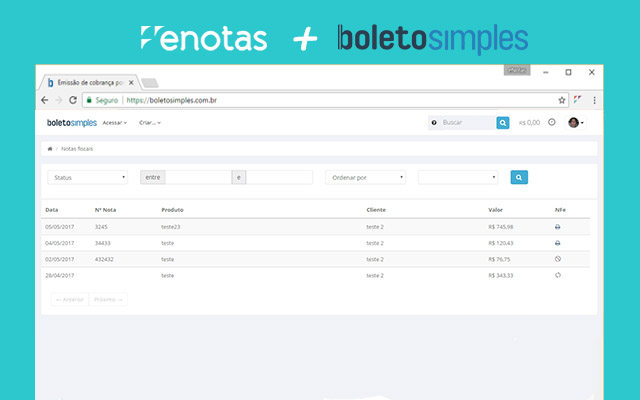Click value R$ 76,75
This screenshot has width=640, height=400.
point(499,259)
